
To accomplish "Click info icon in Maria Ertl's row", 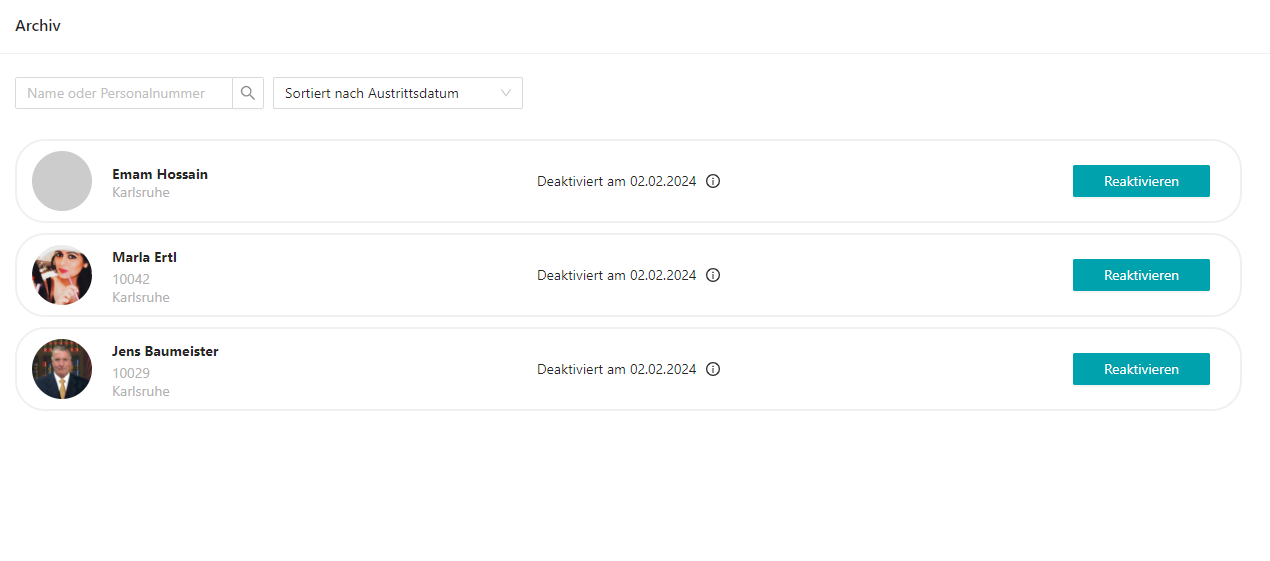I will pos(713,275).
